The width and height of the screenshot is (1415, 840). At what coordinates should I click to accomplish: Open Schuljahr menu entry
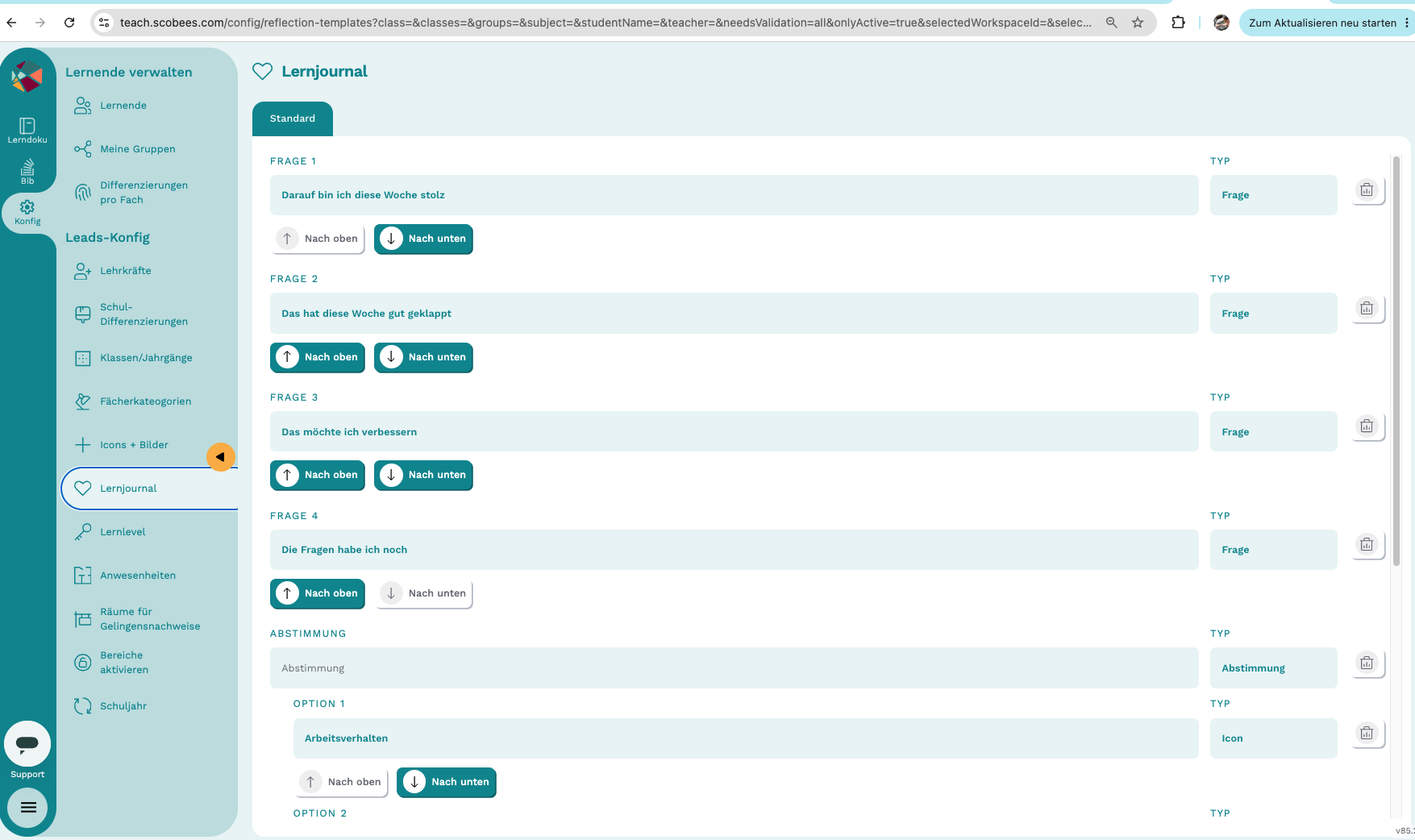coord(123,706)
